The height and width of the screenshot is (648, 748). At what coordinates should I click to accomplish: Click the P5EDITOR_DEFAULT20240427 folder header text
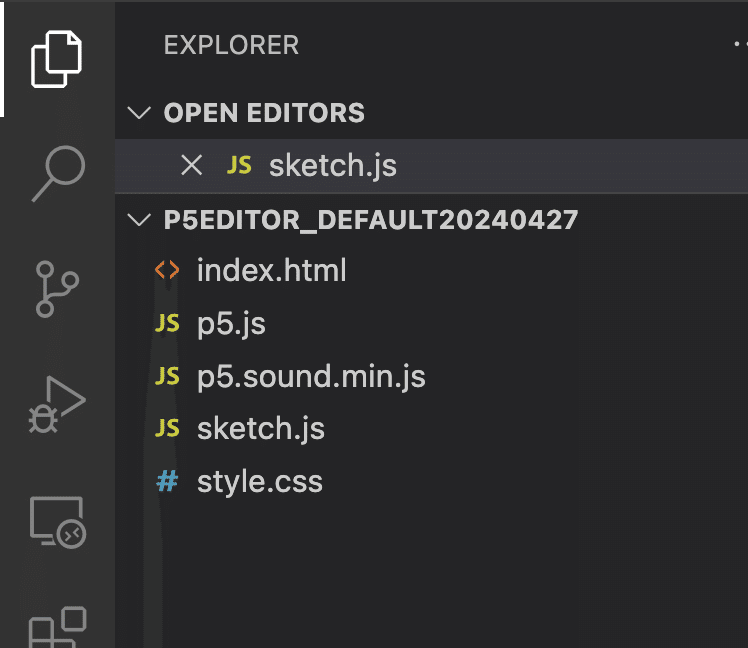click(x=371, y=220)
